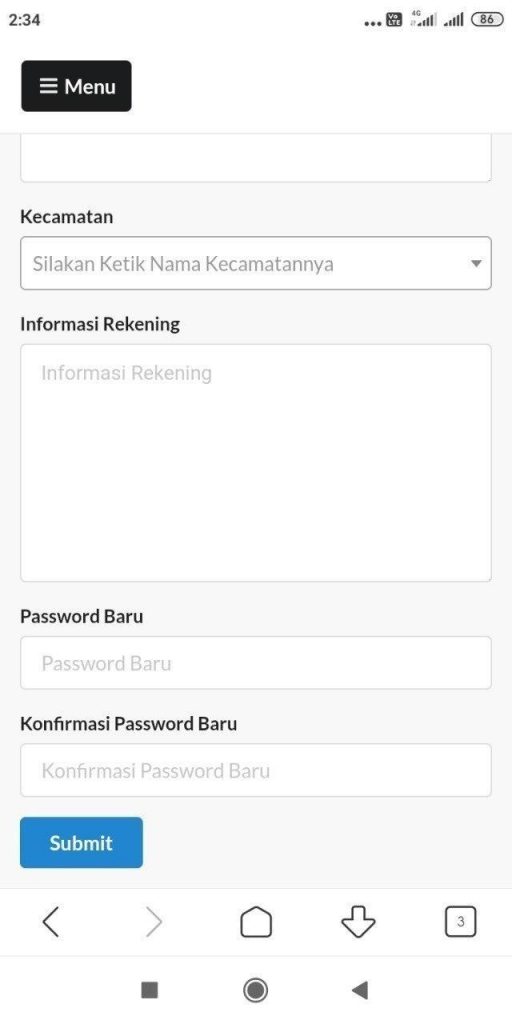Tap the battery indicator in status bar
Viewport: 512px width, 1024px height.
click(487, 20)
